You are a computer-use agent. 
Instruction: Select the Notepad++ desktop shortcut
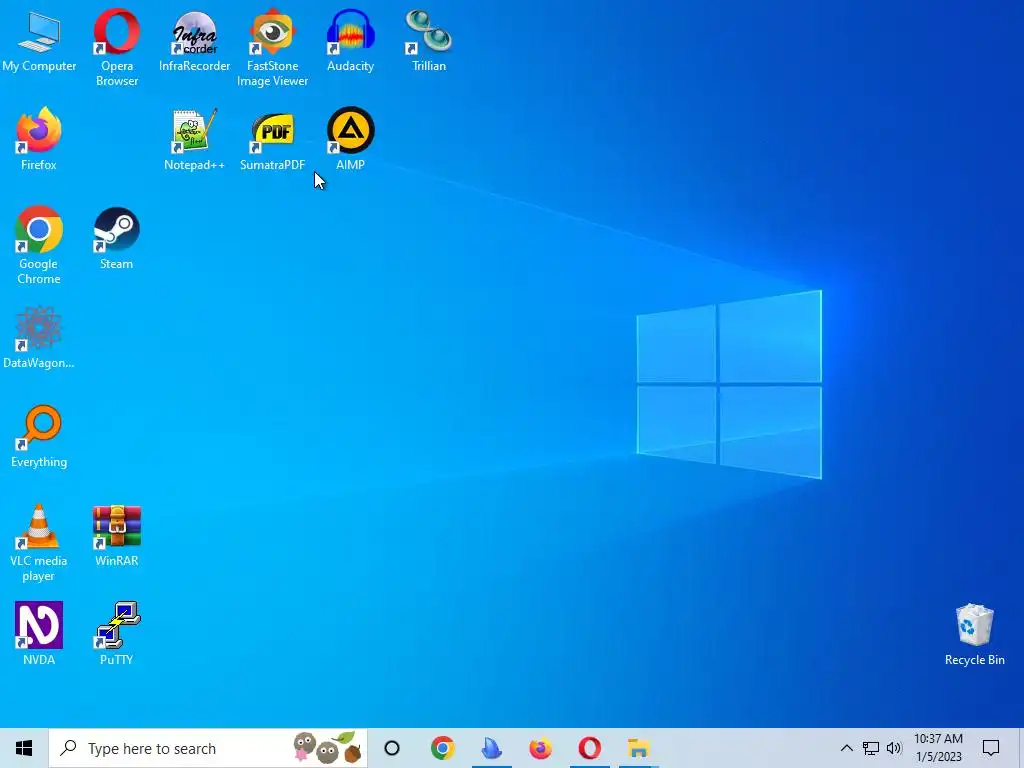pos(195,138)
